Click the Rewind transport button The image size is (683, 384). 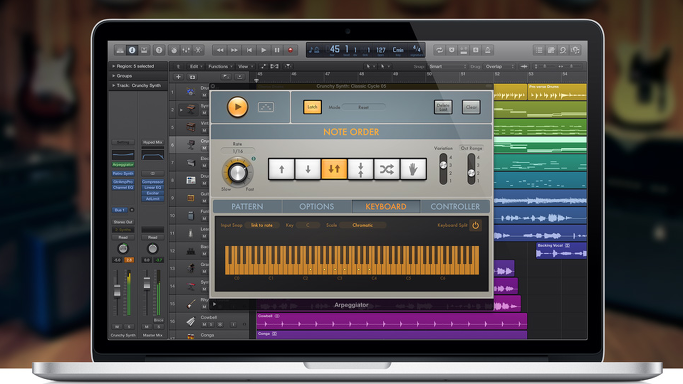point(220,50)
